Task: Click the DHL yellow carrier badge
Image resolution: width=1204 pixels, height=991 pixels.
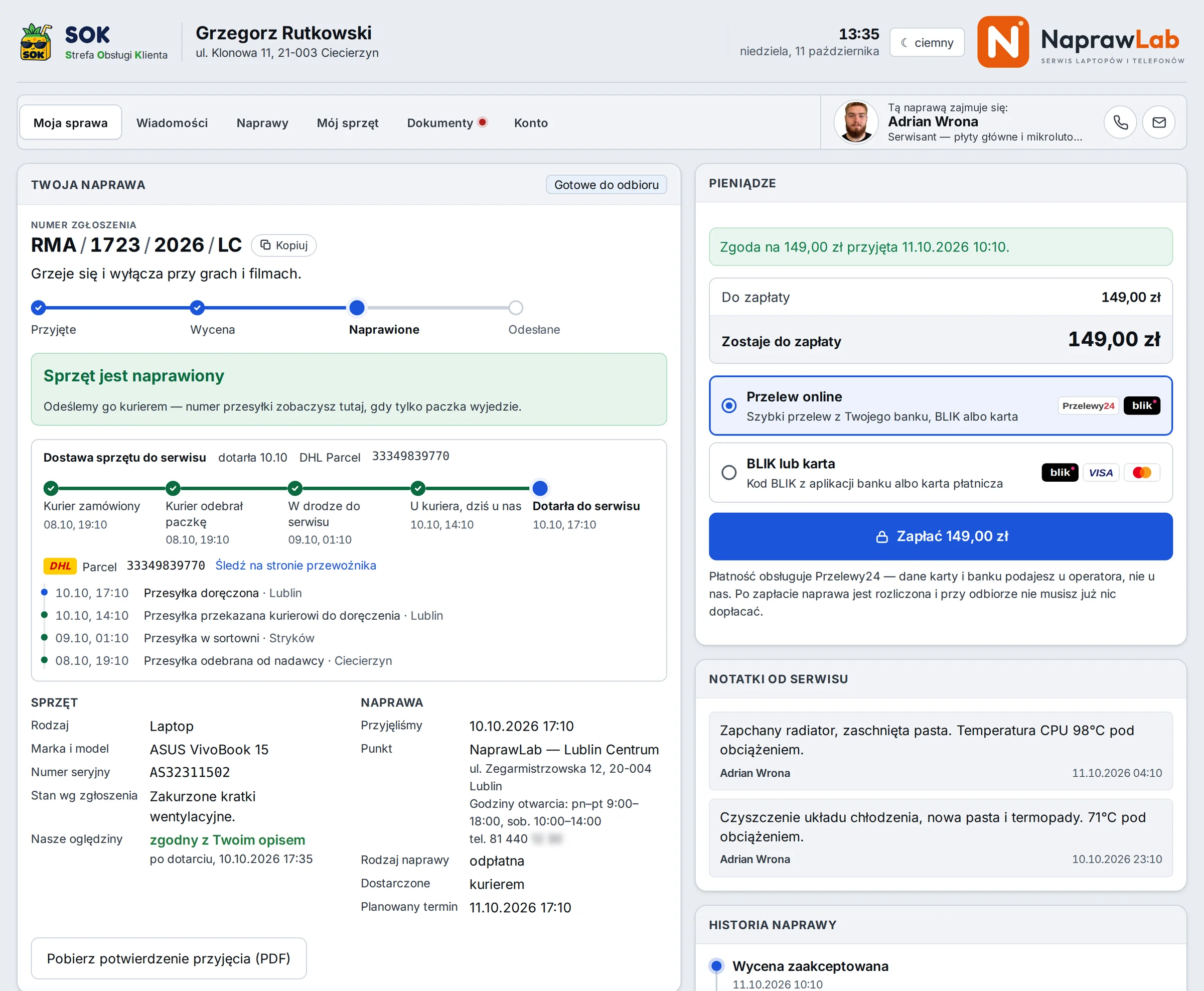Action: [x=60, y=565]
